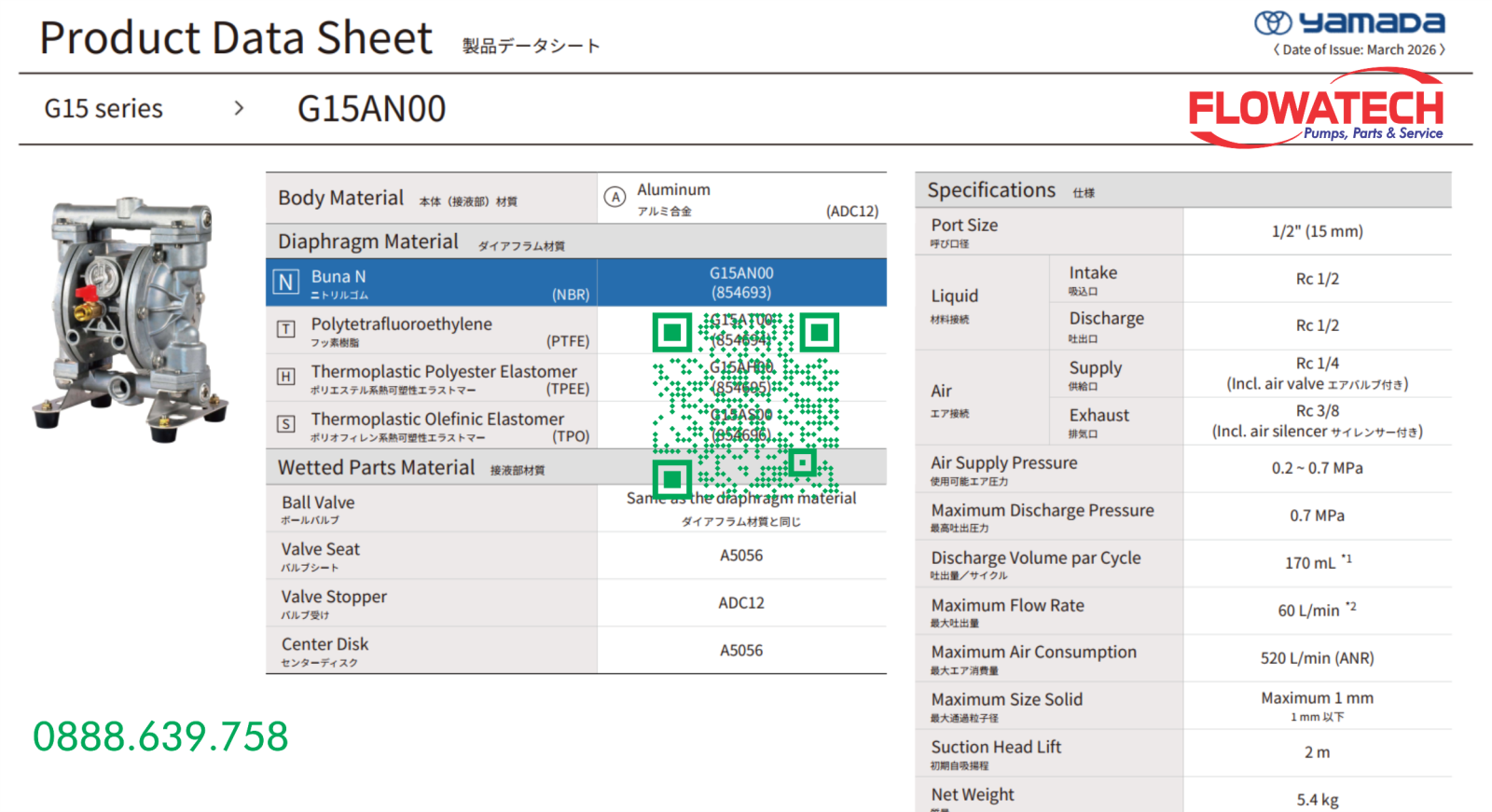Click the Center Disk row label
Screen dimensions: 1492x812
click(x=325, y=644)
